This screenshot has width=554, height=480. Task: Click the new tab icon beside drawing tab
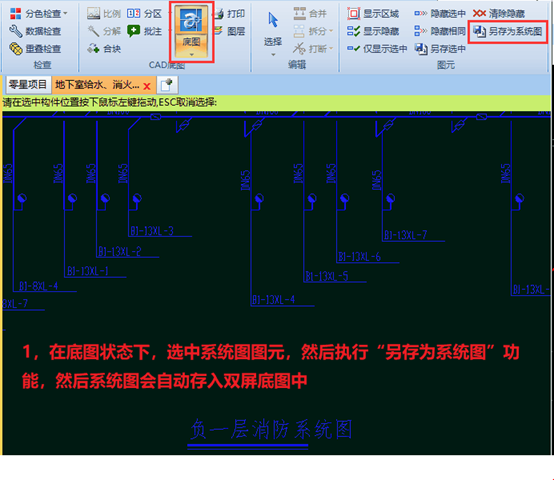[167, 85]
